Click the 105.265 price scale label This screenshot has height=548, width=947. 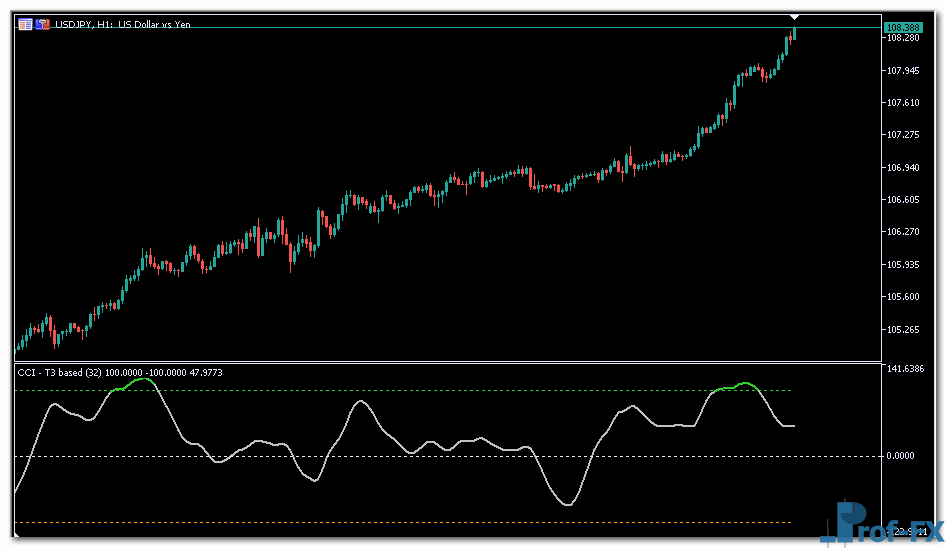903,329
